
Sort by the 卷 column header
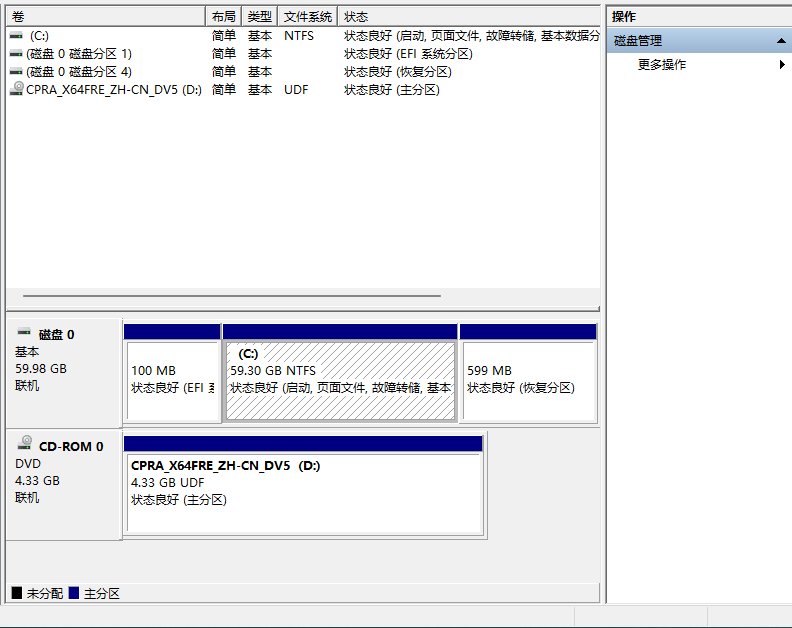(105, 17)
